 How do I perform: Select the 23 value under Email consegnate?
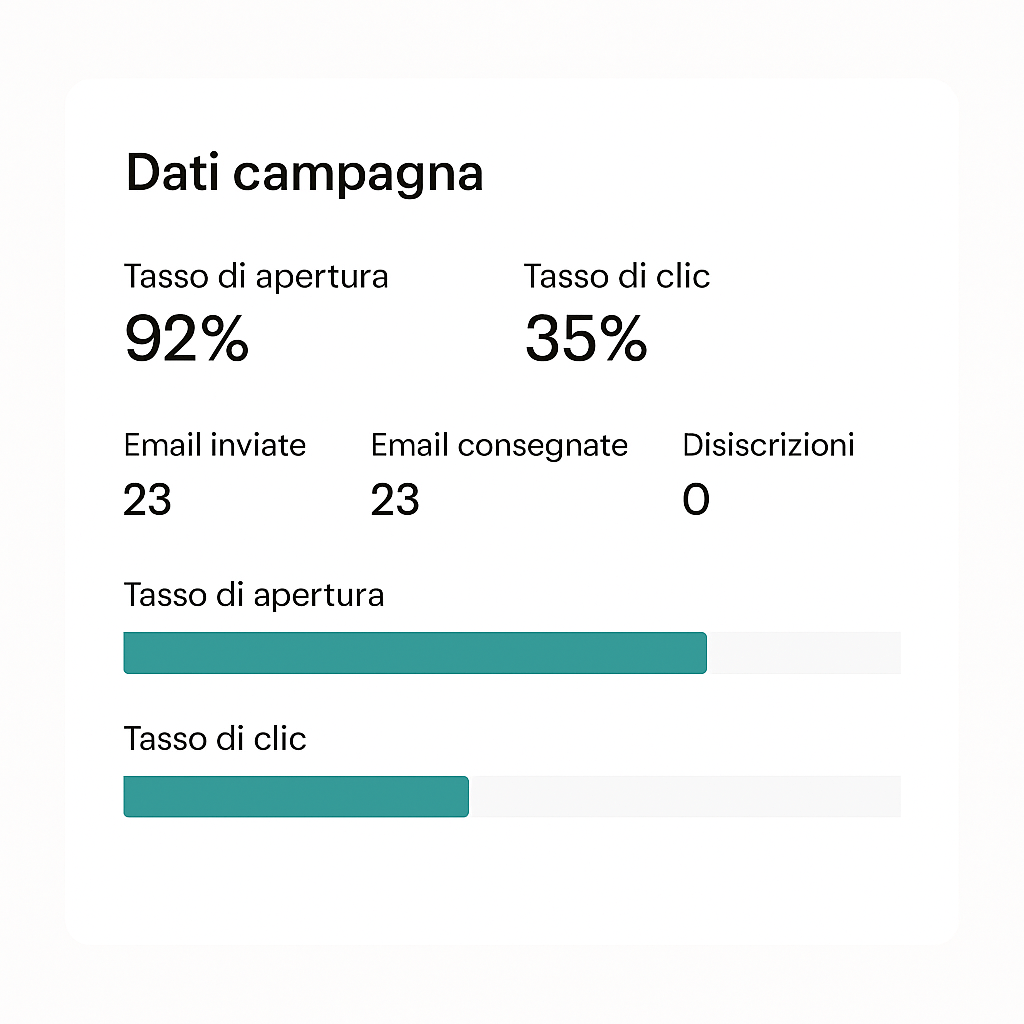[x=394, y=499]
